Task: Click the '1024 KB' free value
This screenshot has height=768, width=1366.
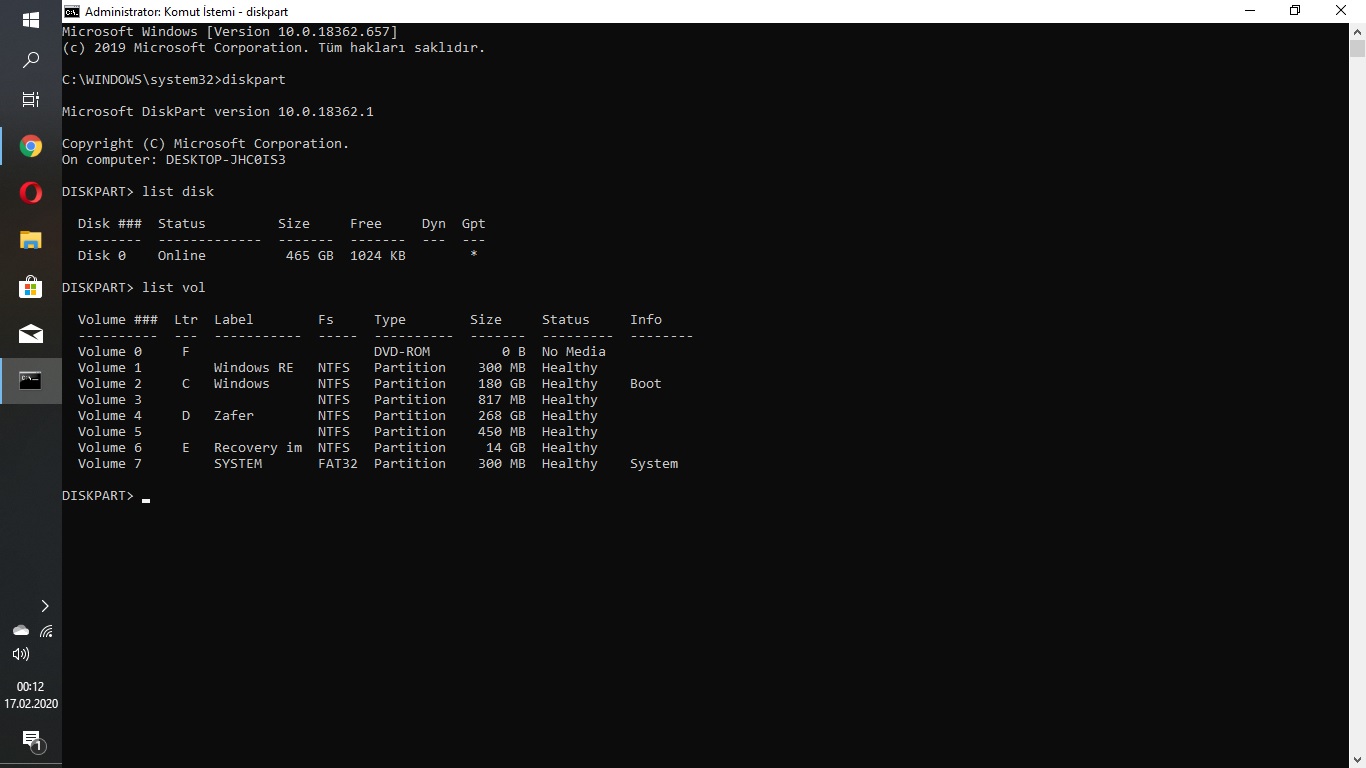Action: click(x=378, y=255)
